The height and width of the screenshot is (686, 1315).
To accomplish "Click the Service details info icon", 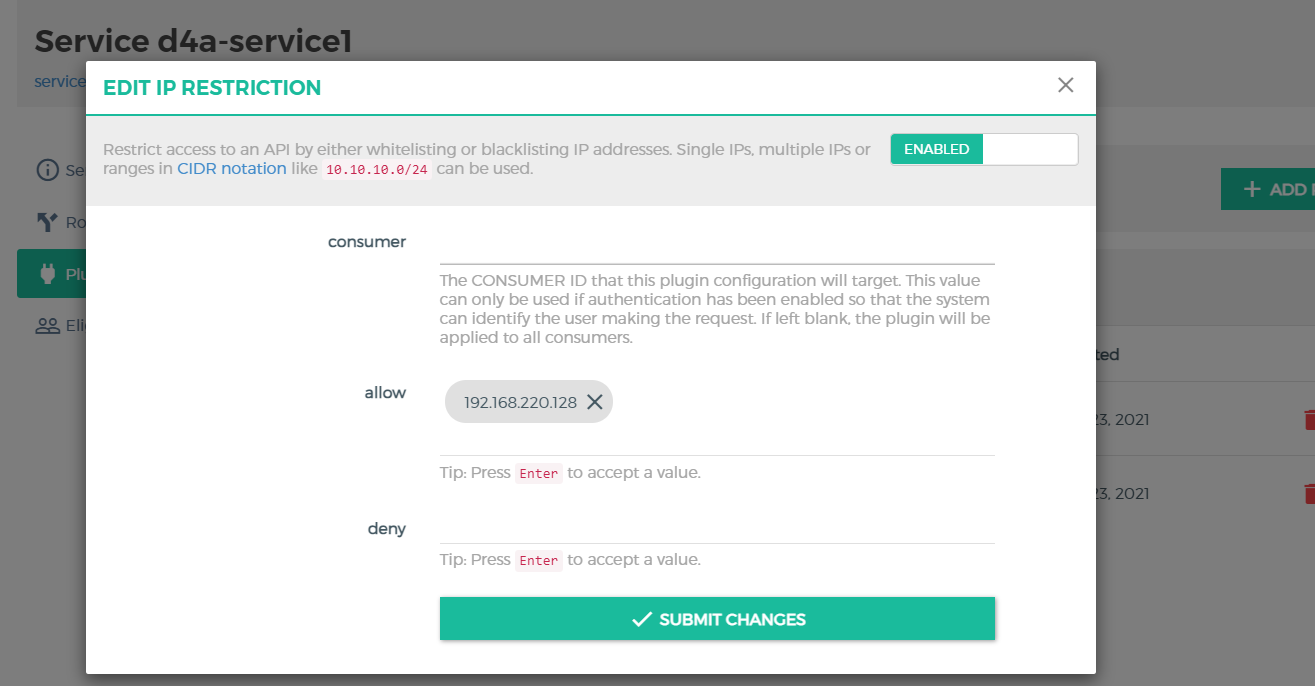I will (x=47, y=170).
